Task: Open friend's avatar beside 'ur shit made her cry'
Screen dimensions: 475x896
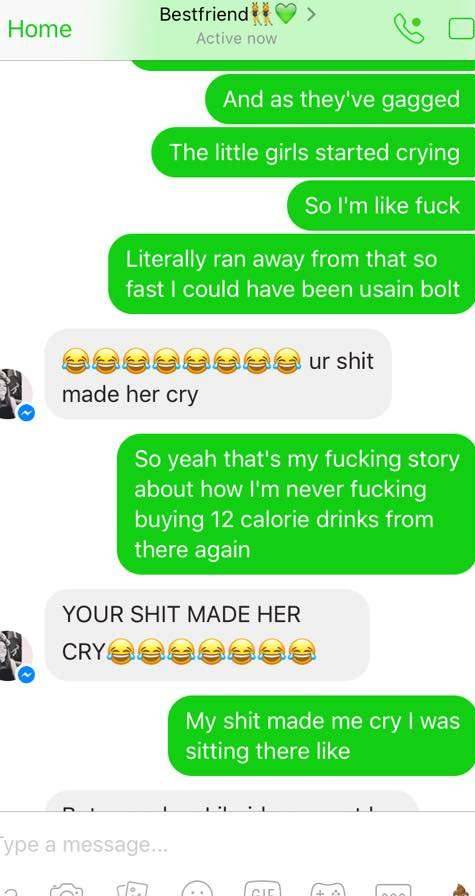Action: [15, 394]
